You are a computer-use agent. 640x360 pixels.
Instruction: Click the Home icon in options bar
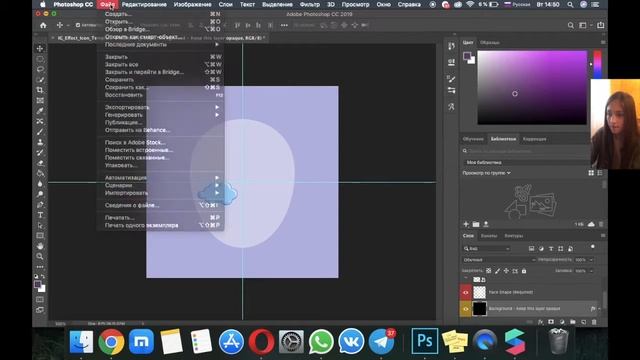click(43, 25)
